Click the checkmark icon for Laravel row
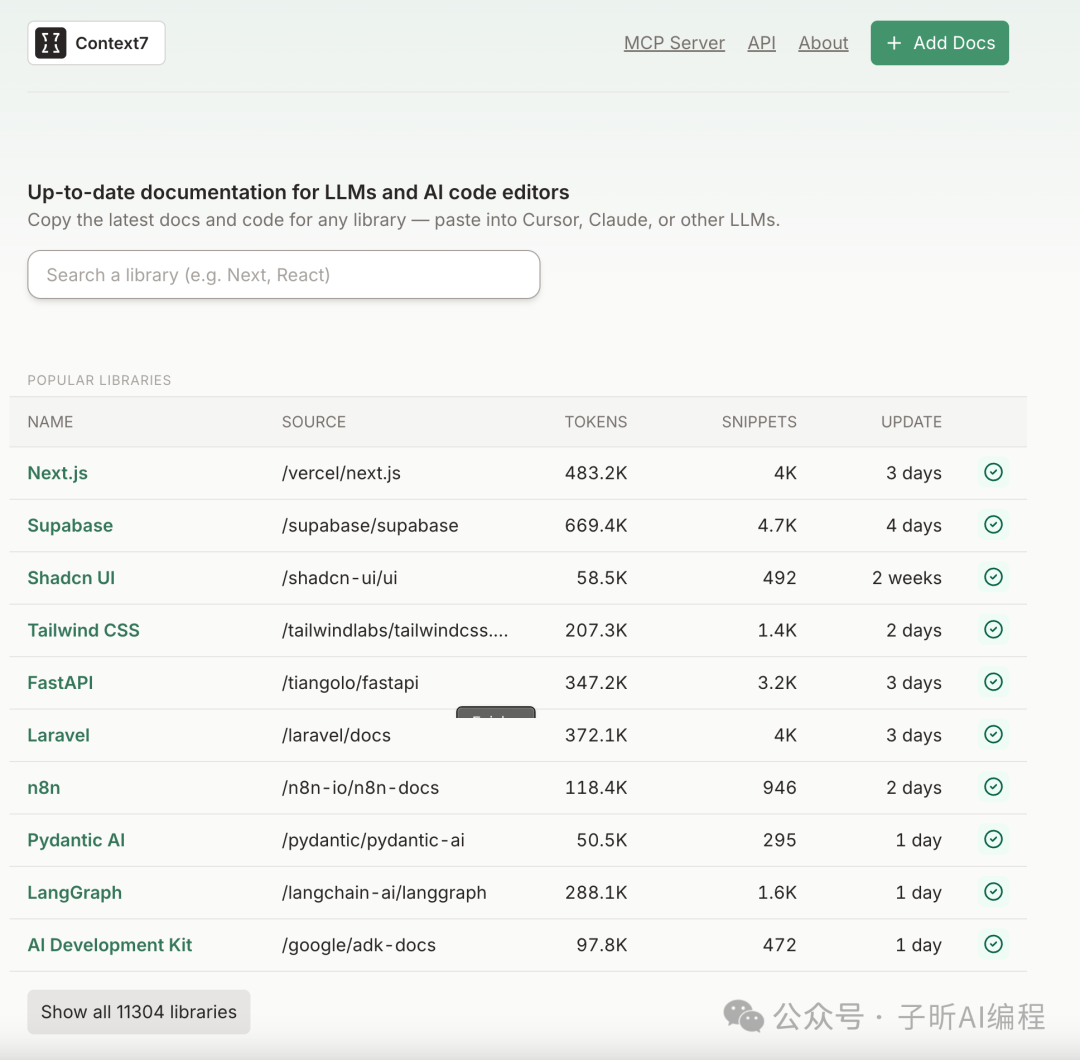This screenshot has width=1080, height=1060. (993, 734)
